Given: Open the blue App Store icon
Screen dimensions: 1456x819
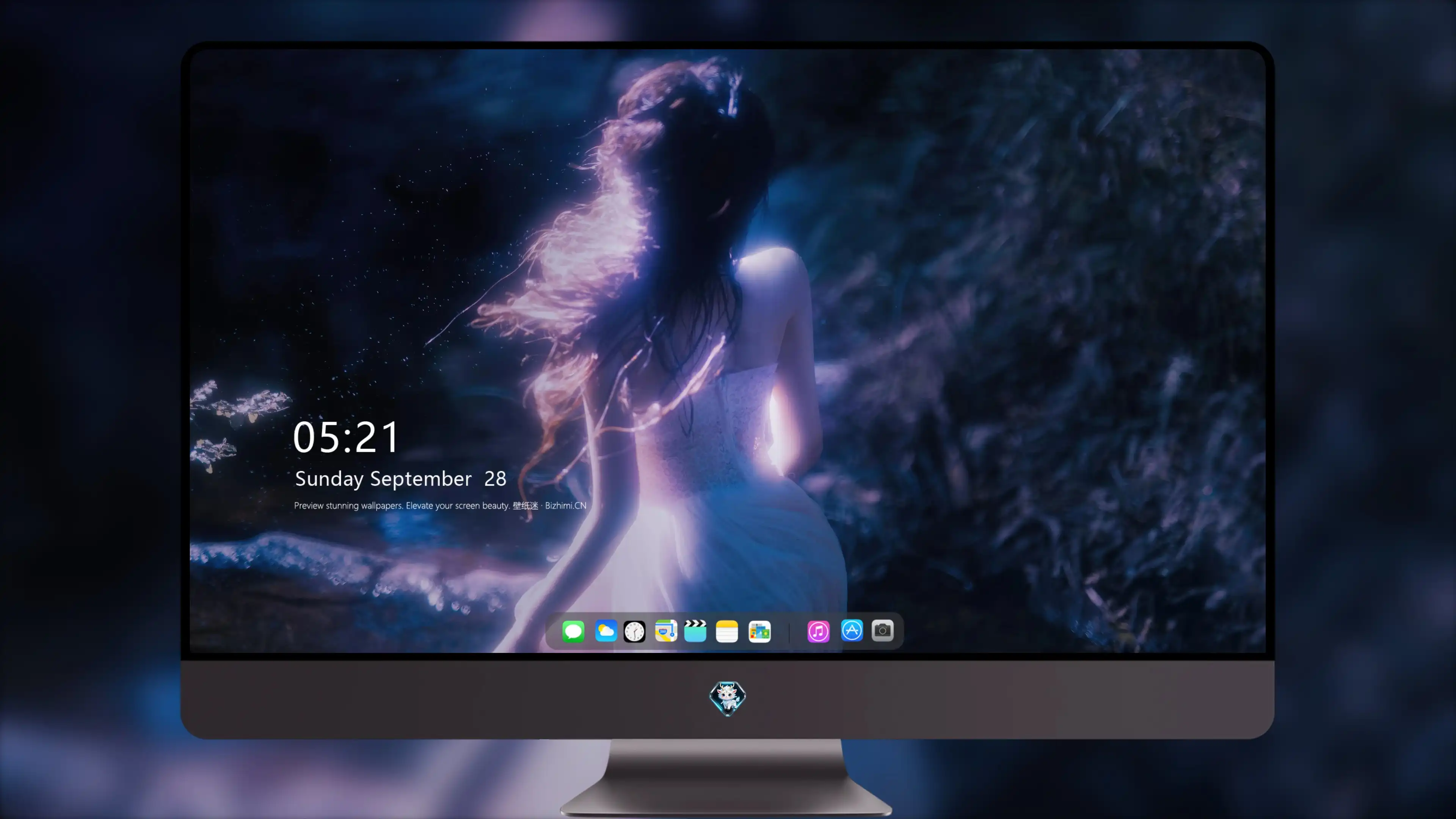Looking at the screenshot, I should 852,630.
